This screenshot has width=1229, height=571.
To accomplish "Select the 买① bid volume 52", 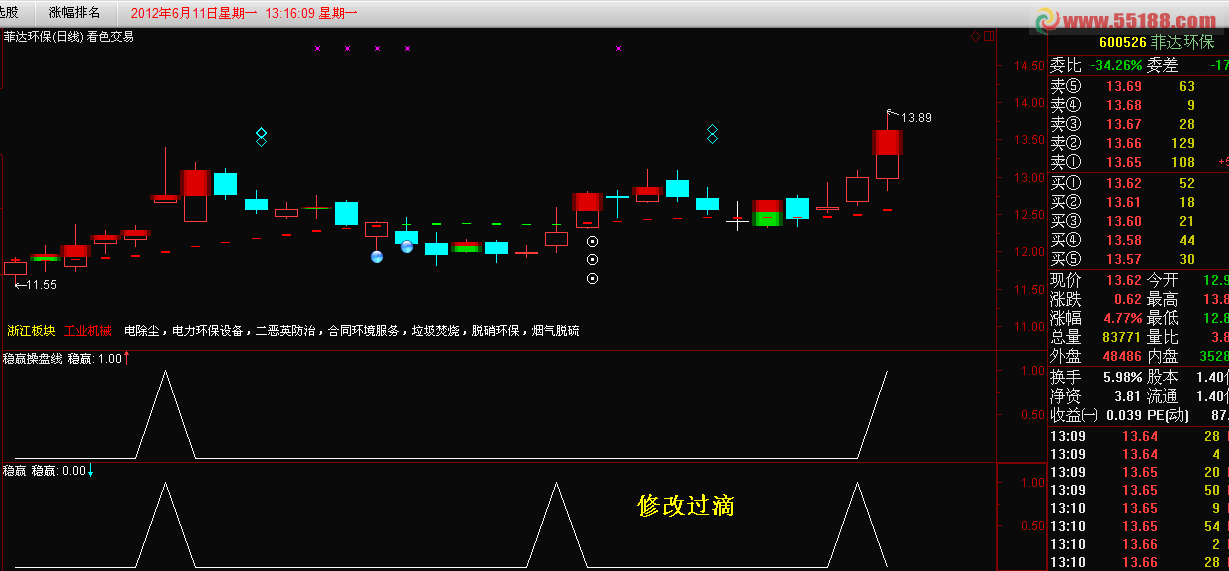I will point(1187,183).
